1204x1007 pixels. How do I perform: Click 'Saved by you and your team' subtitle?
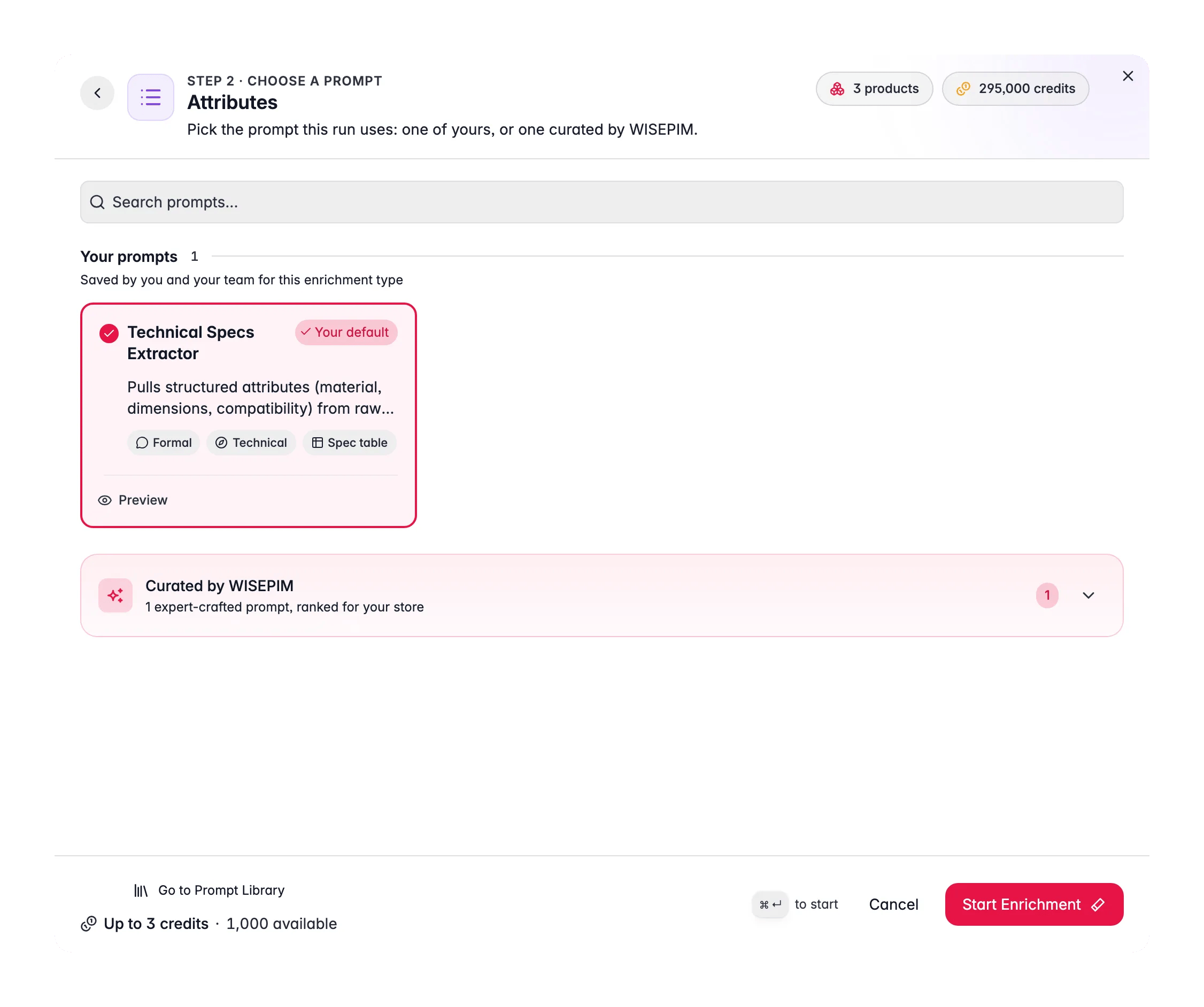tap(241, 280)
